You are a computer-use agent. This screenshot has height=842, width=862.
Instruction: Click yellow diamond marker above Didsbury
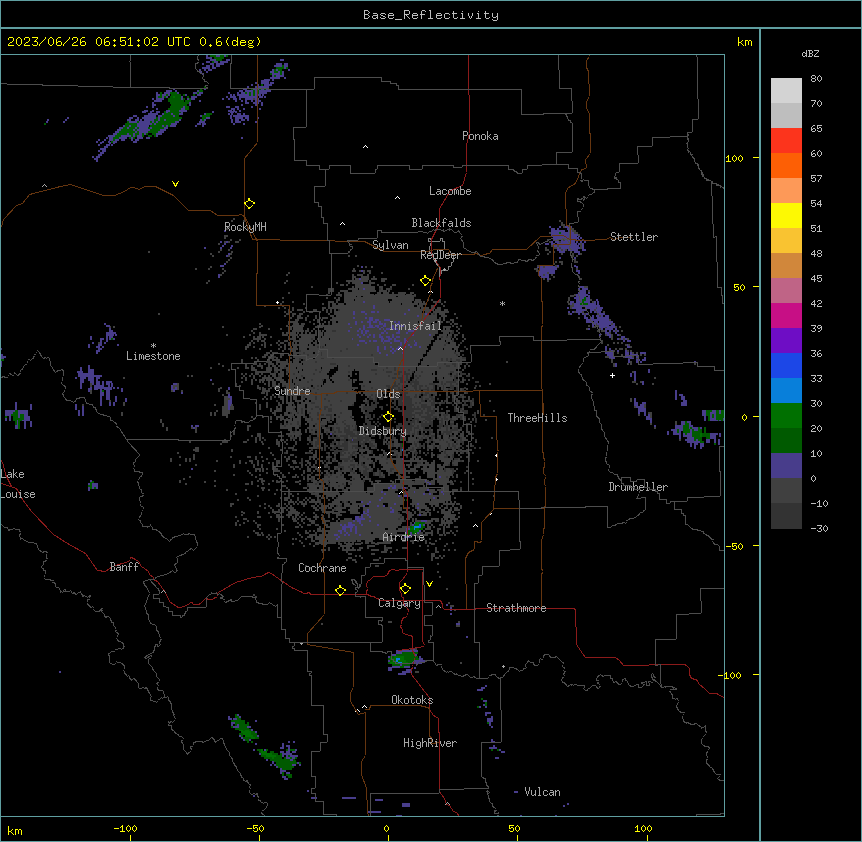[388, 417]
